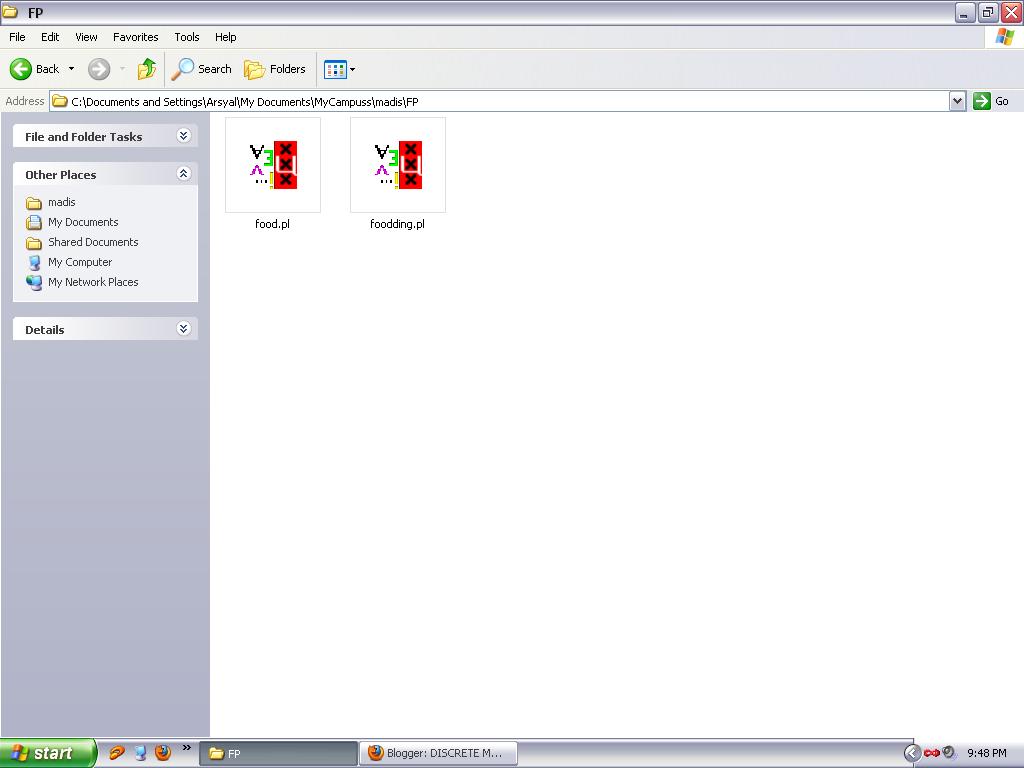Viewport: 1024px width, 768px height.
Task: Open the File menu
Action: tap(17, 37)
